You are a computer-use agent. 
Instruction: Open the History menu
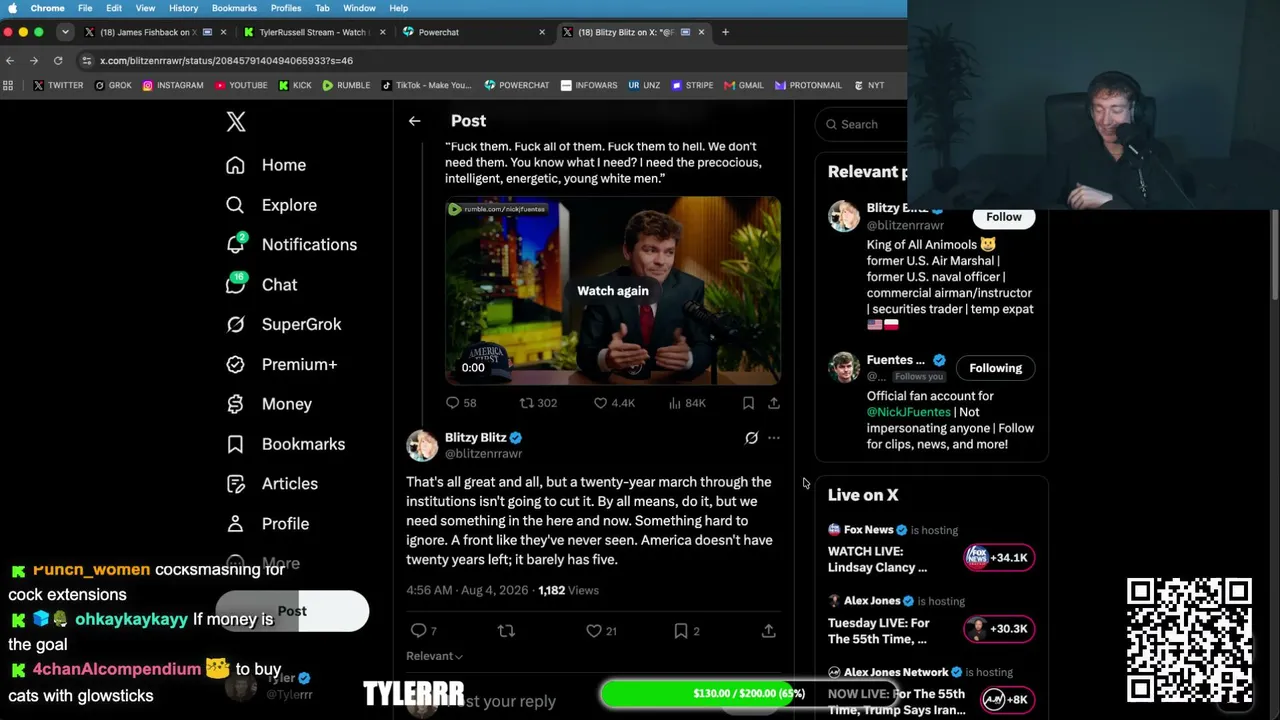[x=183, y=8]
